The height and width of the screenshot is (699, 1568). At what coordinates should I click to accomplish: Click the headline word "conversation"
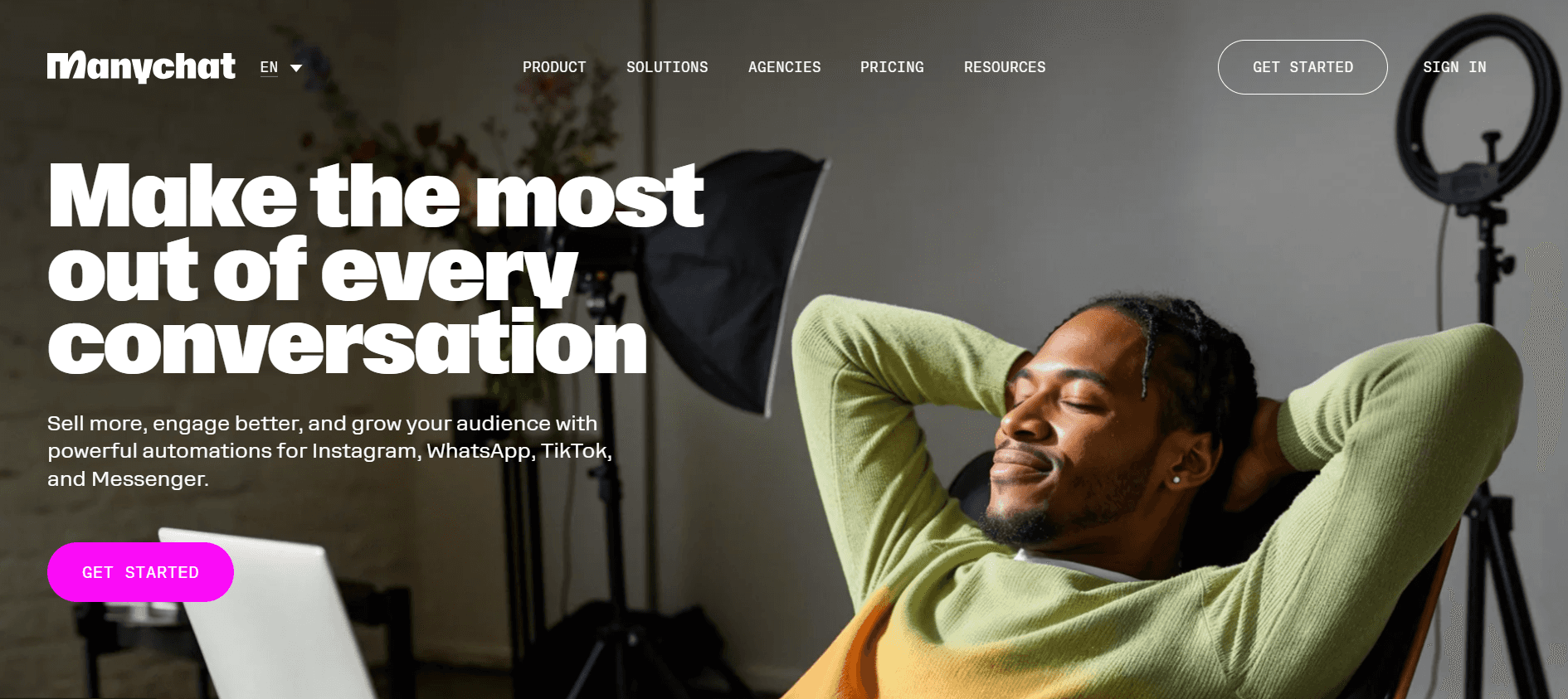point(348,342)
